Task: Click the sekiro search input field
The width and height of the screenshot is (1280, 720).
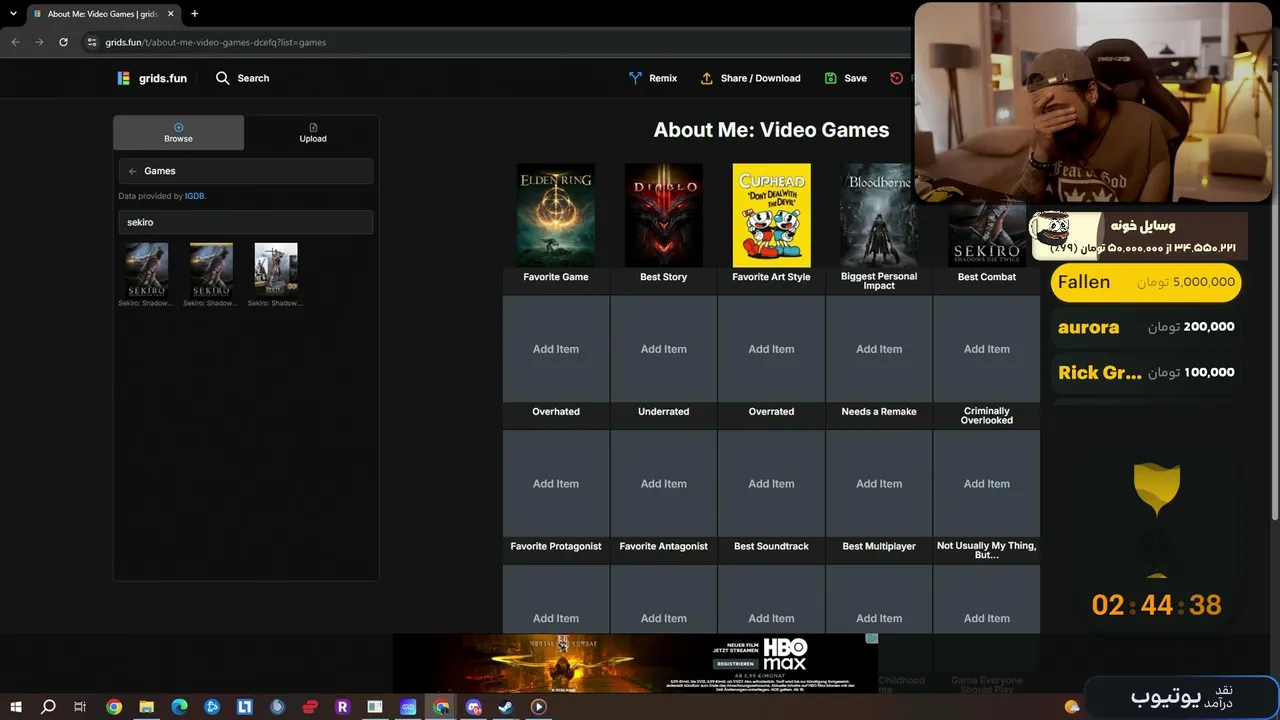Action: coord(246,222)
